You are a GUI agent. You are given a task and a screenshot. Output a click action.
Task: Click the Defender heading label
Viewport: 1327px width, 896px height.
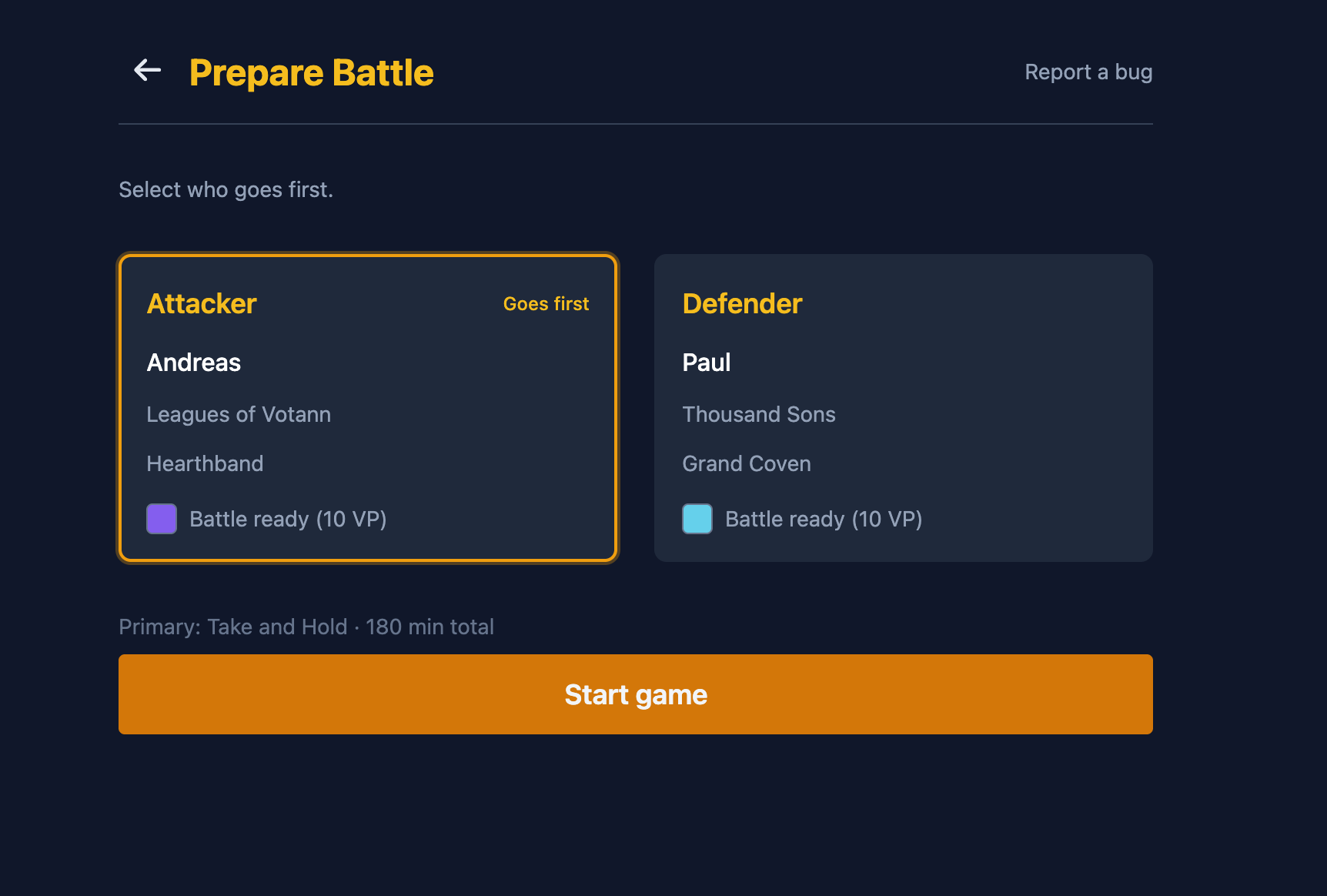741,303
